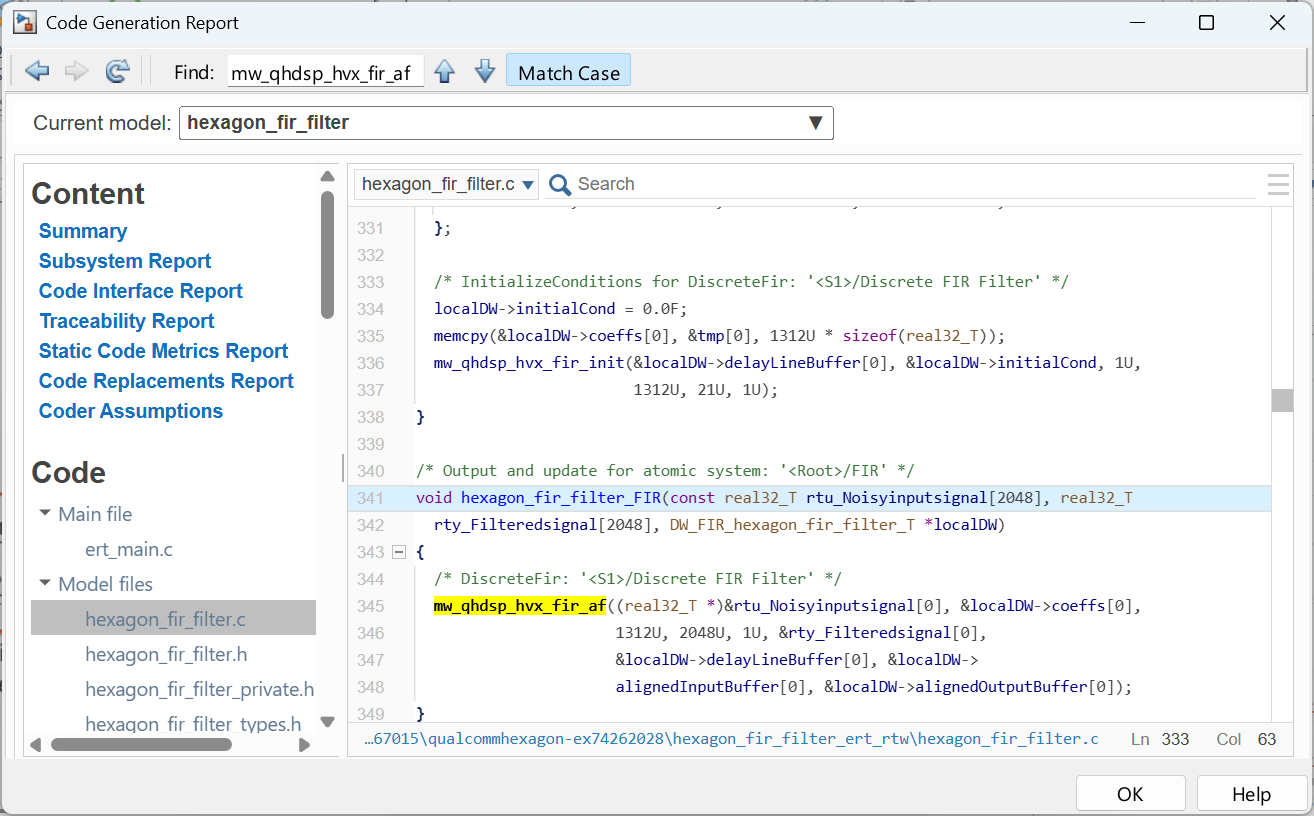Find next match with down arrow
Viewport: 1314px width, 816px height.
tap(485, 72)
